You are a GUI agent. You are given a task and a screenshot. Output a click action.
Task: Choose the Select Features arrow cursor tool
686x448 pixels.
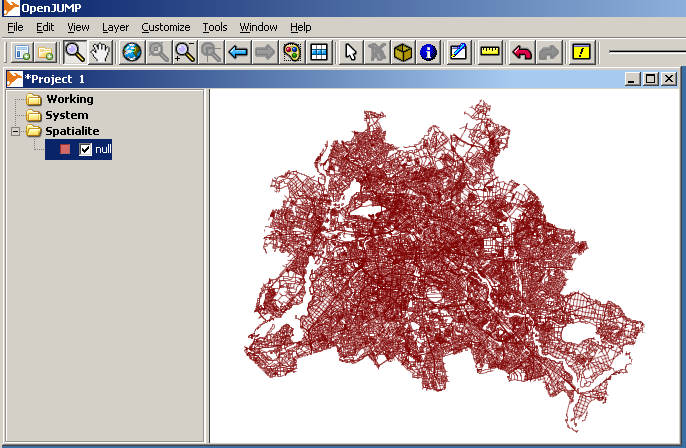pyautogui.click(x=350, y=52)
